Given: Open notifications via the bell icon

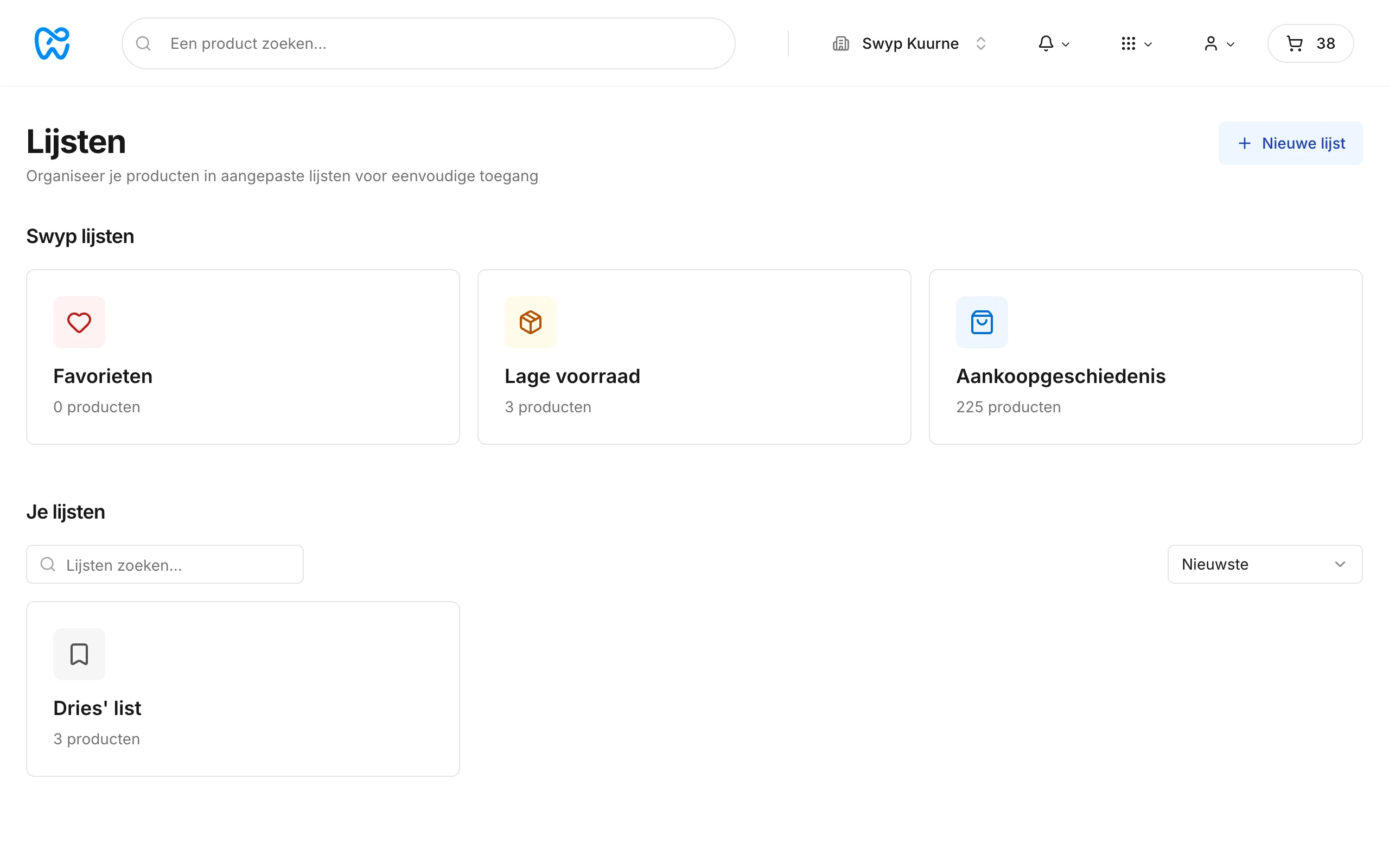Looking at the screenshot, I should point(1046,43).
